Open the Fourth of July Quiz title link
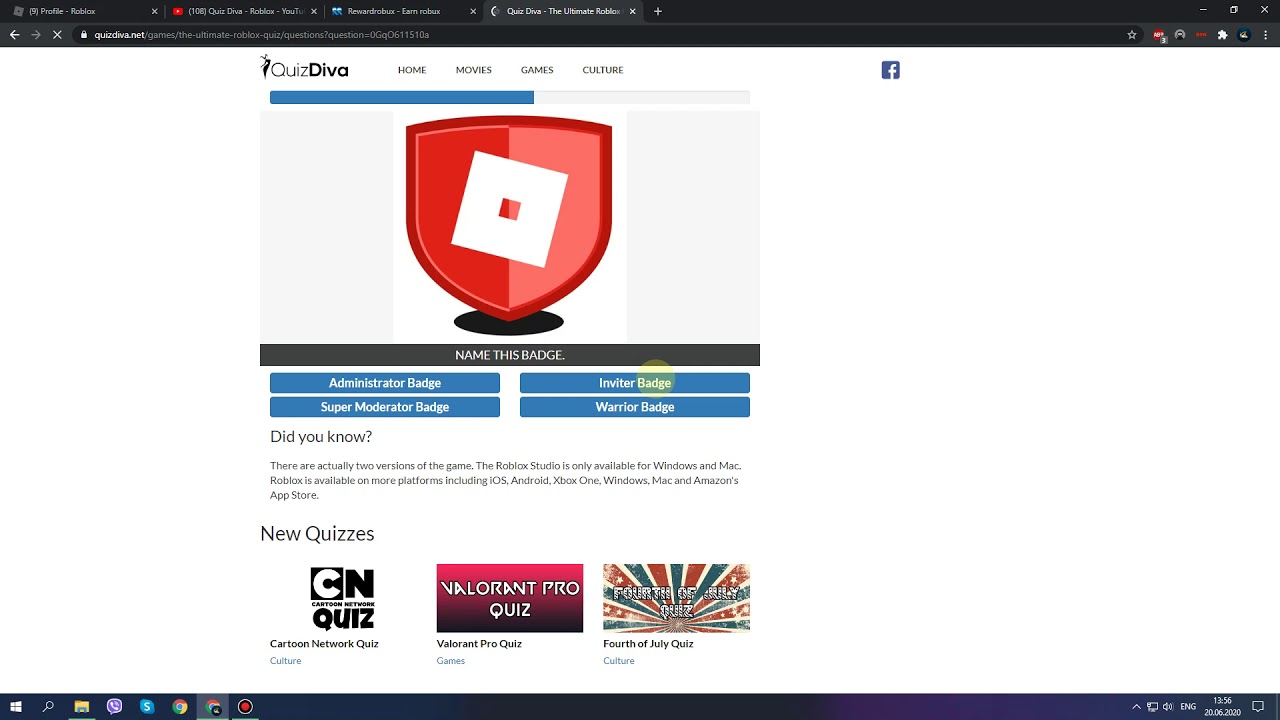 tap(648, 643)
